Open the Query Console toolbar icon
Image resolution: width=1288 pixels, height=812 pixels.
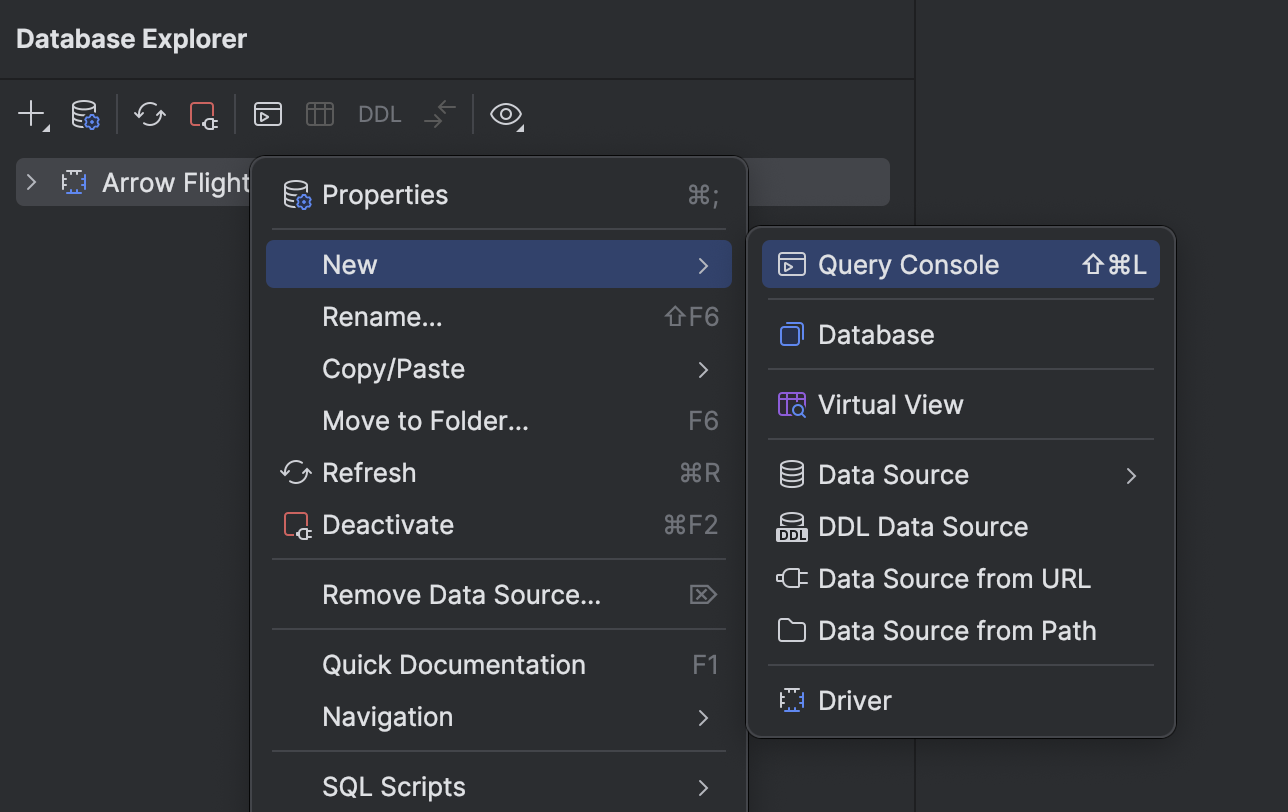pos(267,114)
